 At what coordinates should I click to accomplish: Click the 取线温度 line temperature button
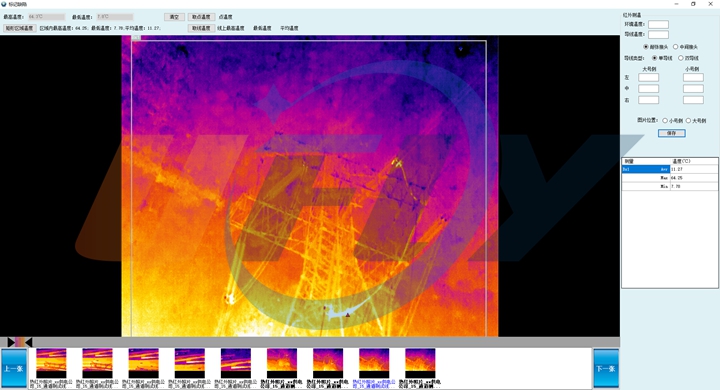tap(201, 28)
